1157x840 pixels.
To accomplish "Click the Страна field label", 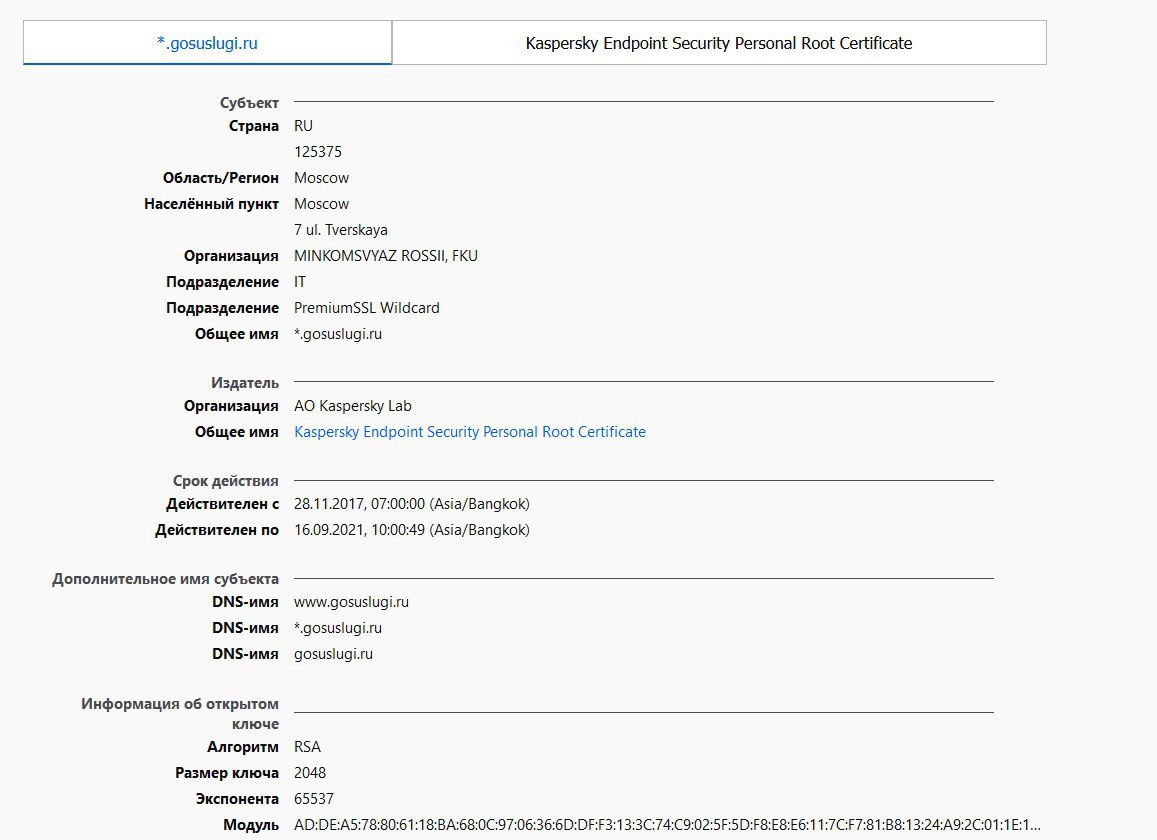I will pyautogui.click(x=254, y=126).
